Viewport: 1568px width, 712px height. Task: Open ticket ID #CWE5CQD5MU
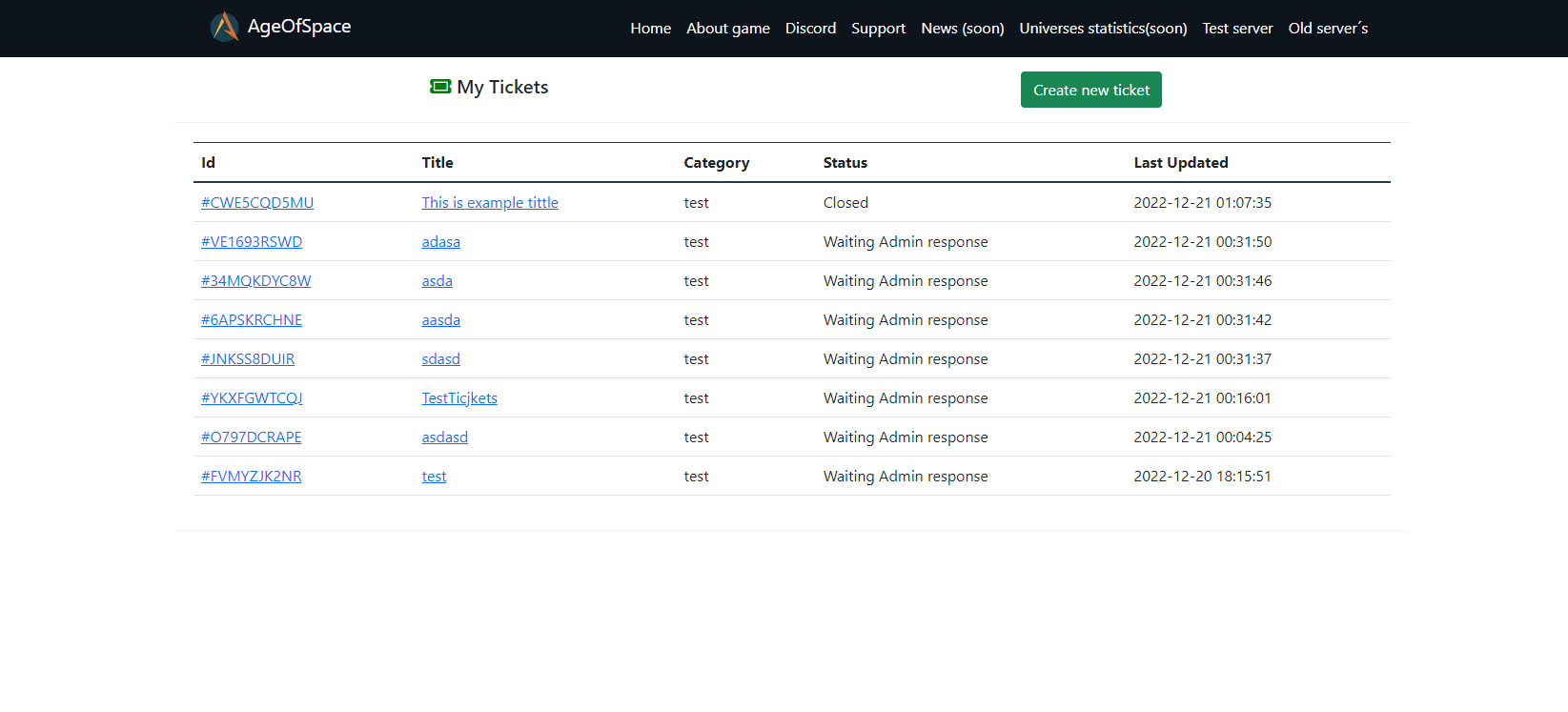(257, 203)
